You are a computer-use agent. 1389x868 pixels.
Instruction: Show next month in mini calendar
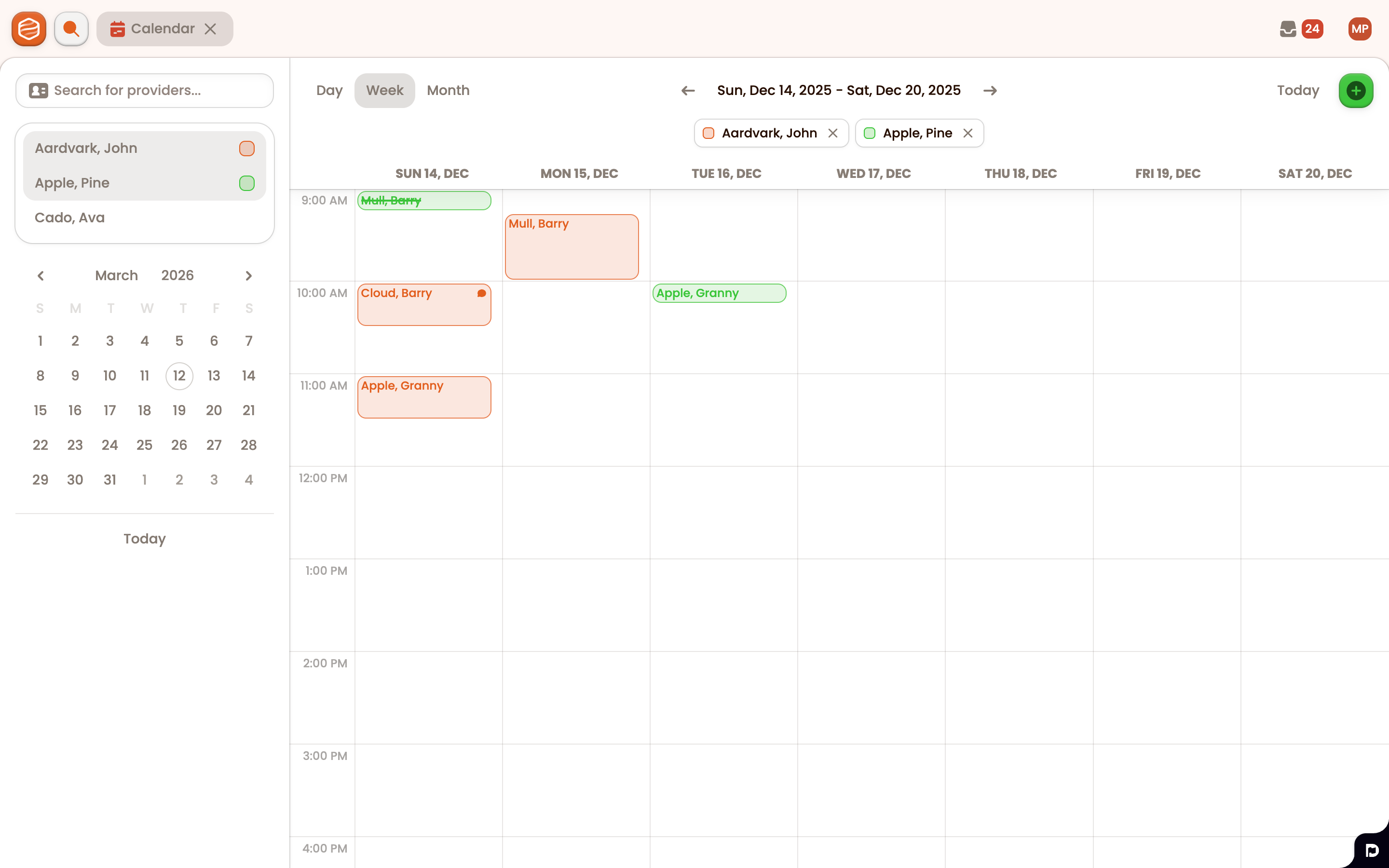pyautogui.click(x=248, y=276)
